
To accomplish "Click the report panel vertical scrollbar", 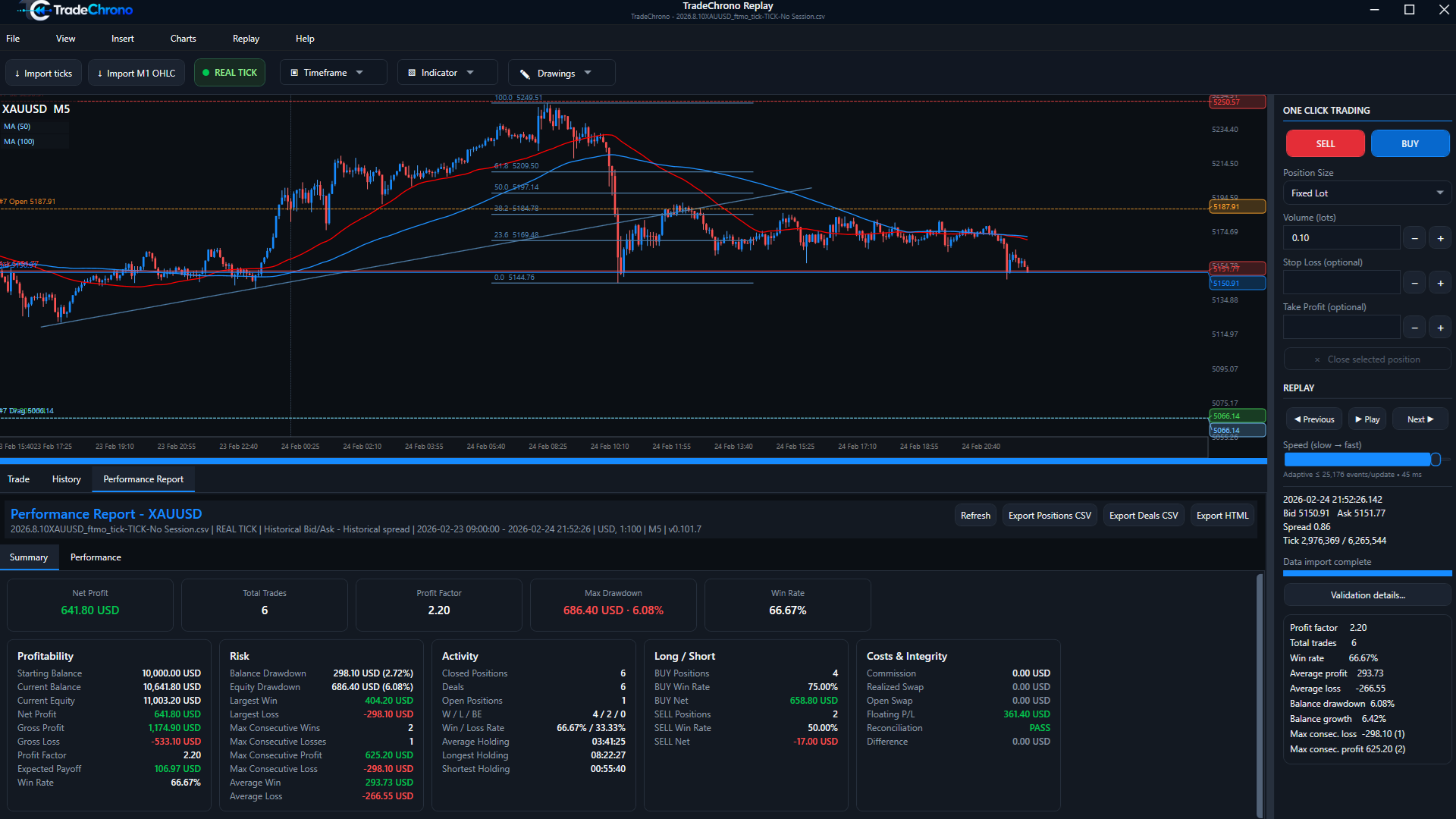I will pyautogui.click(x=1260, y=694).
